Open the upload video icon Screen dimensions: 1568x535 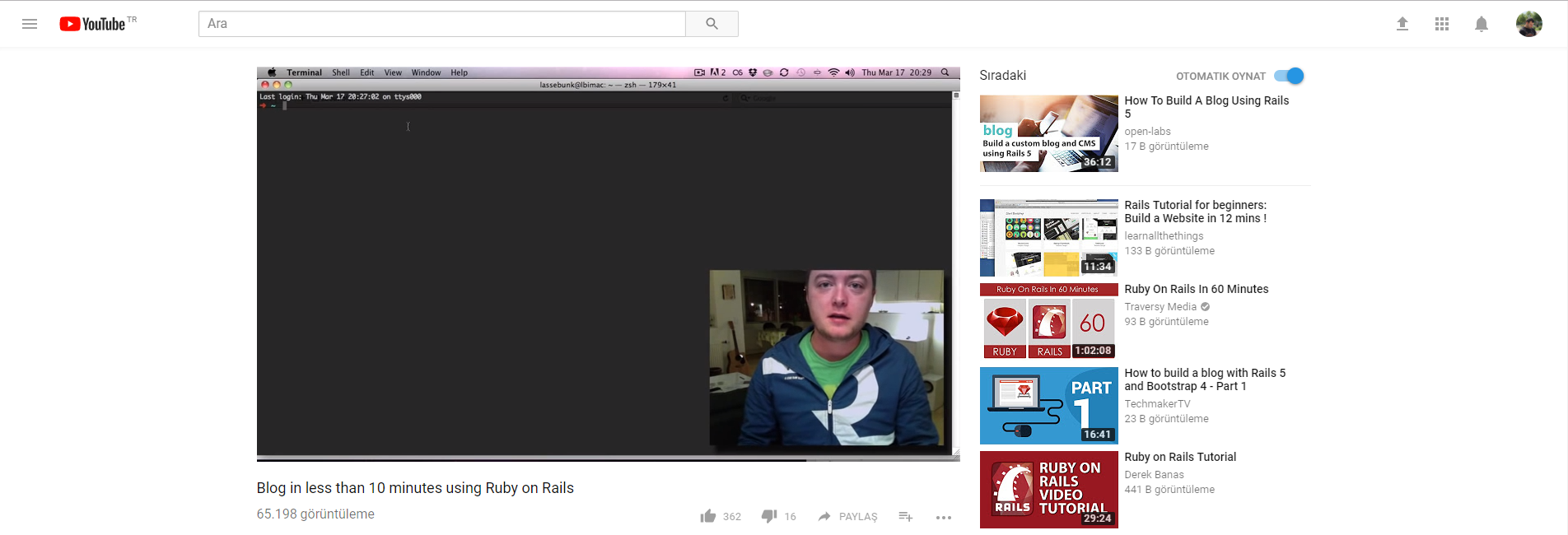point(1402,24)
